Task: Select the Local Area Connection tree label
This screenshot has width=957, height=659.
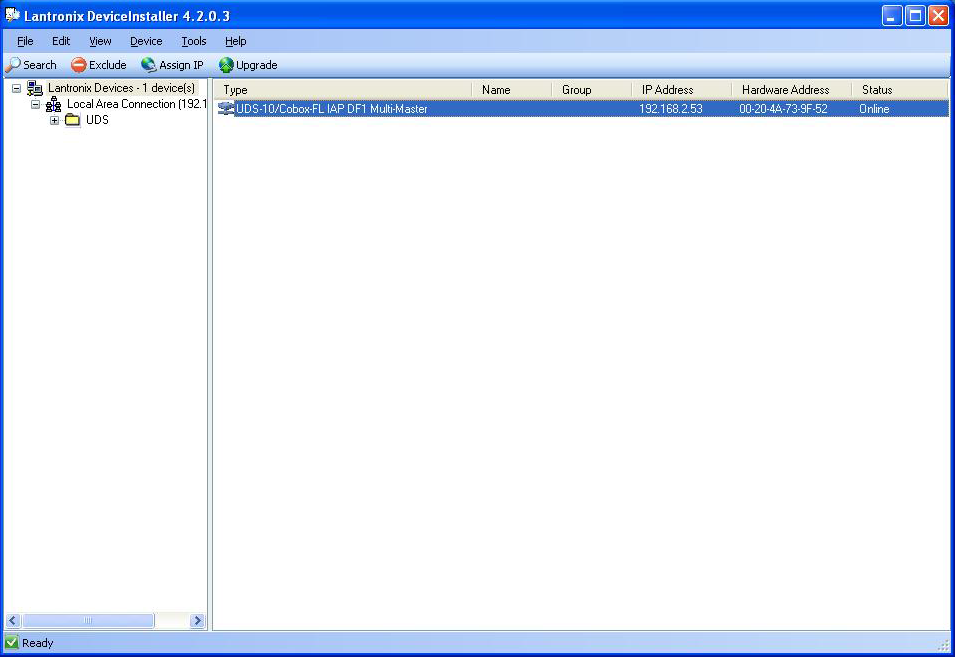Action: pyautogui.click(x=137, y=104)
